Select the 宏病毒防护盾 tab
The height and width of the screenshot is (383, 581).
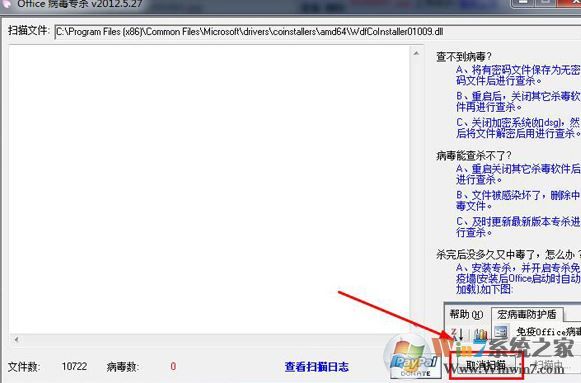tap(527, 314)
